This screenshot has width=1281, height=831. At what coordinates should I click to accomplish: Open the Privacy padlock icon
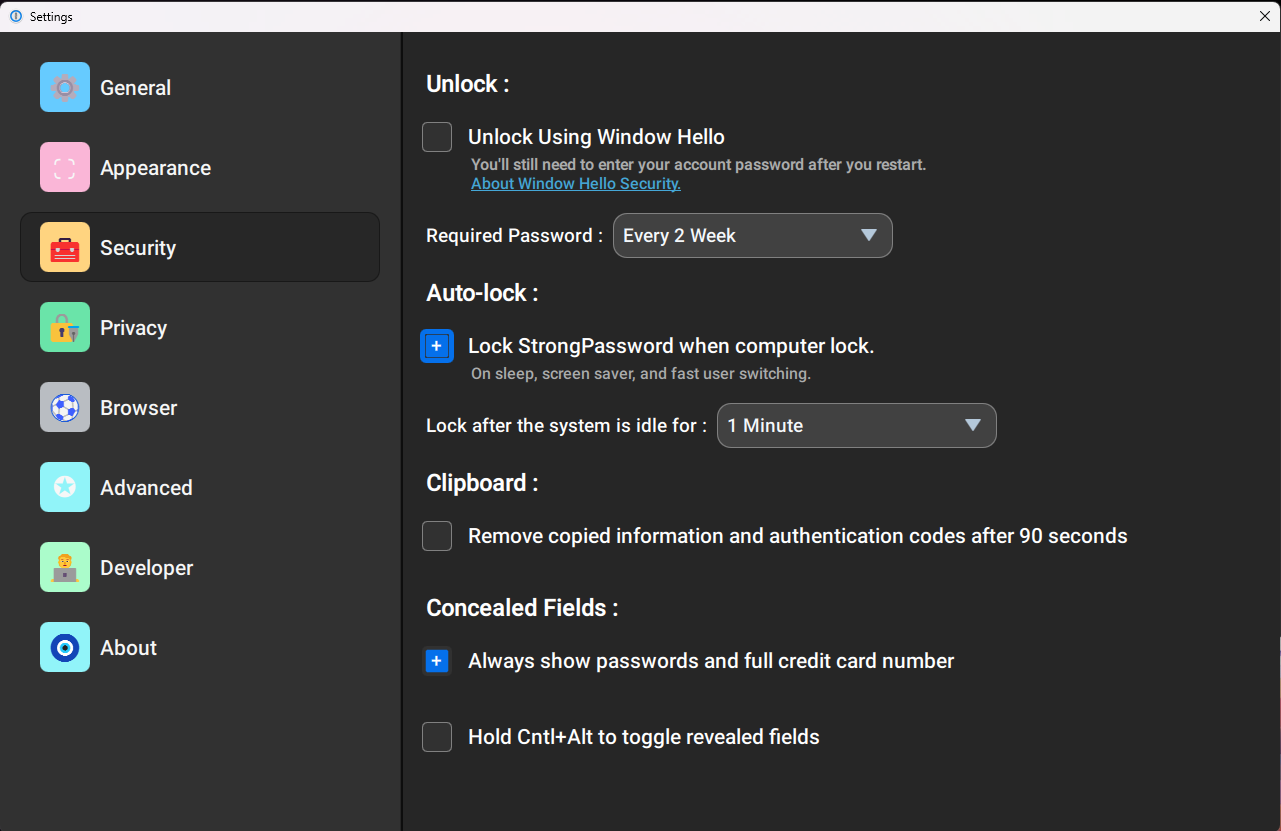coord(65,327)
